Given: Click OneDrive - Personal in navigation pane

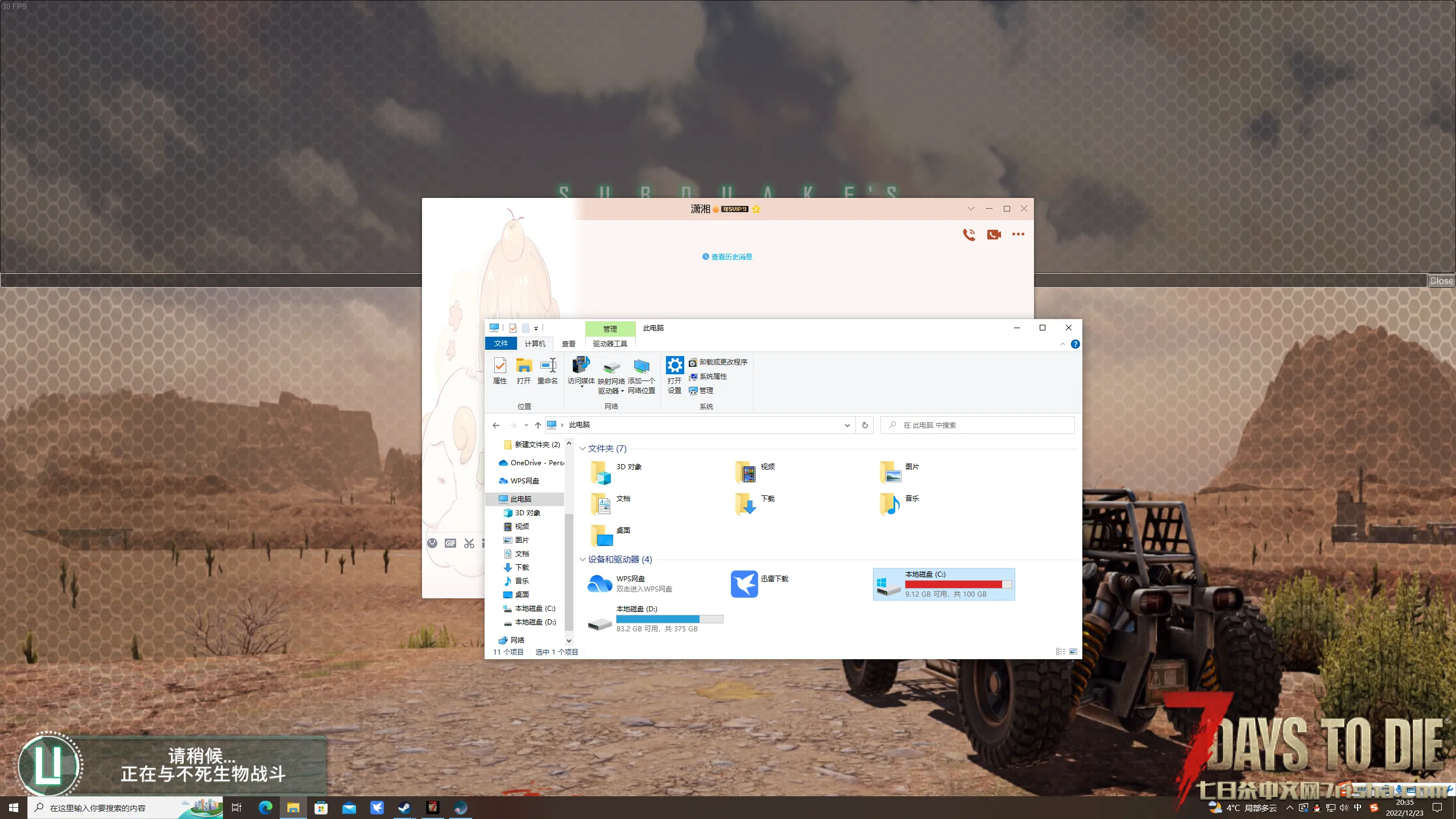Looking at the screenshot, I should [531, 463].
